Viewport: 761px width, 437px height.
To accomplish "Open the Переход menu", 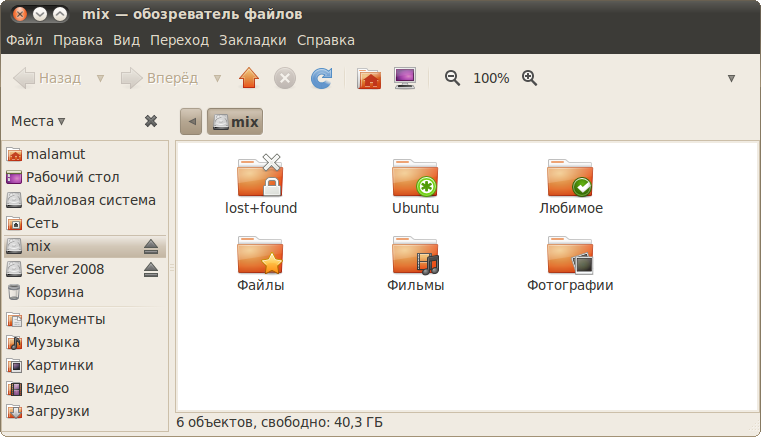I will point(179,40).
